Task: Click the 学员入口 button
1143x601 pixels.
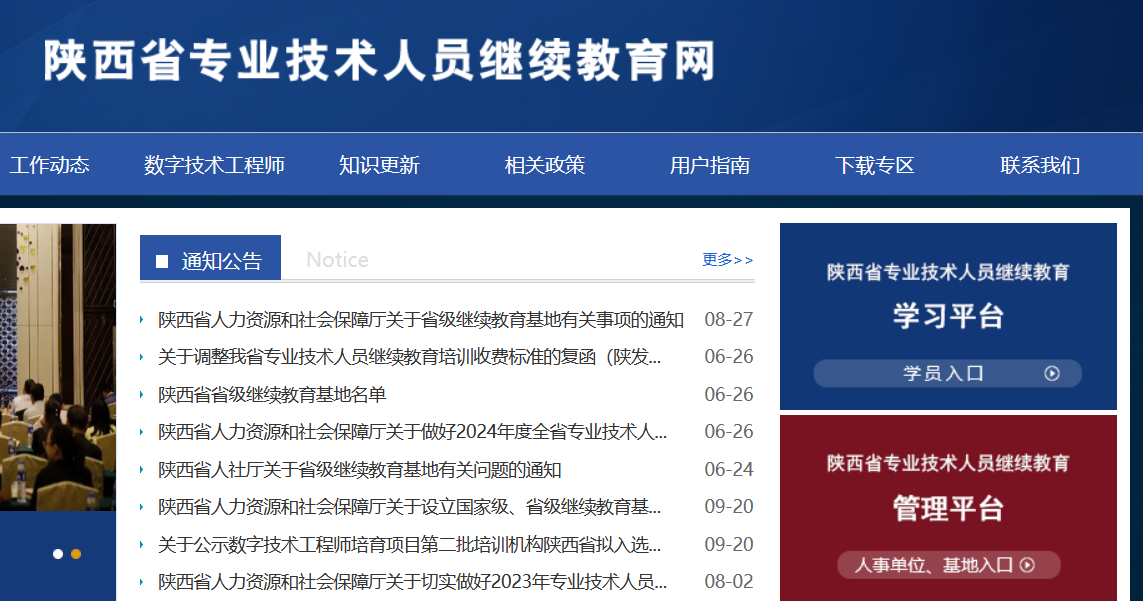Action: (948, 373)
